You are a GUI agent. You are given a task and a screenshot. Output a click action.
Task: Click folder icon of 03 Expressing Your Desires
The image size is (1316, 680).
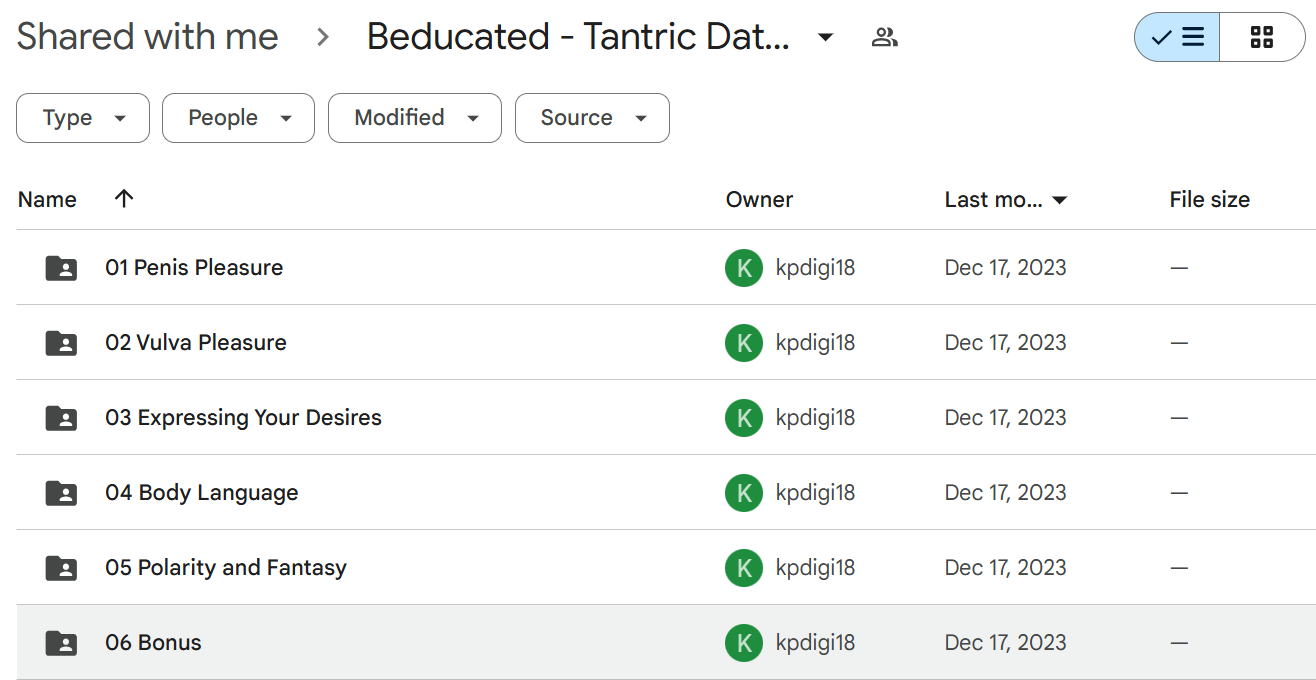61,418
